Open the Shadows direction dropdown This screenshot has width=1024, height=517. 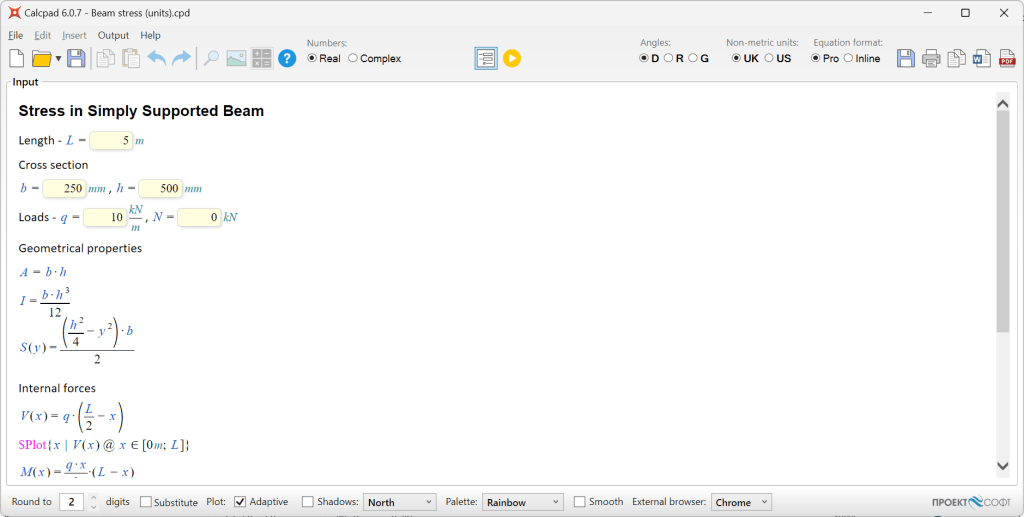pos(399,502)
